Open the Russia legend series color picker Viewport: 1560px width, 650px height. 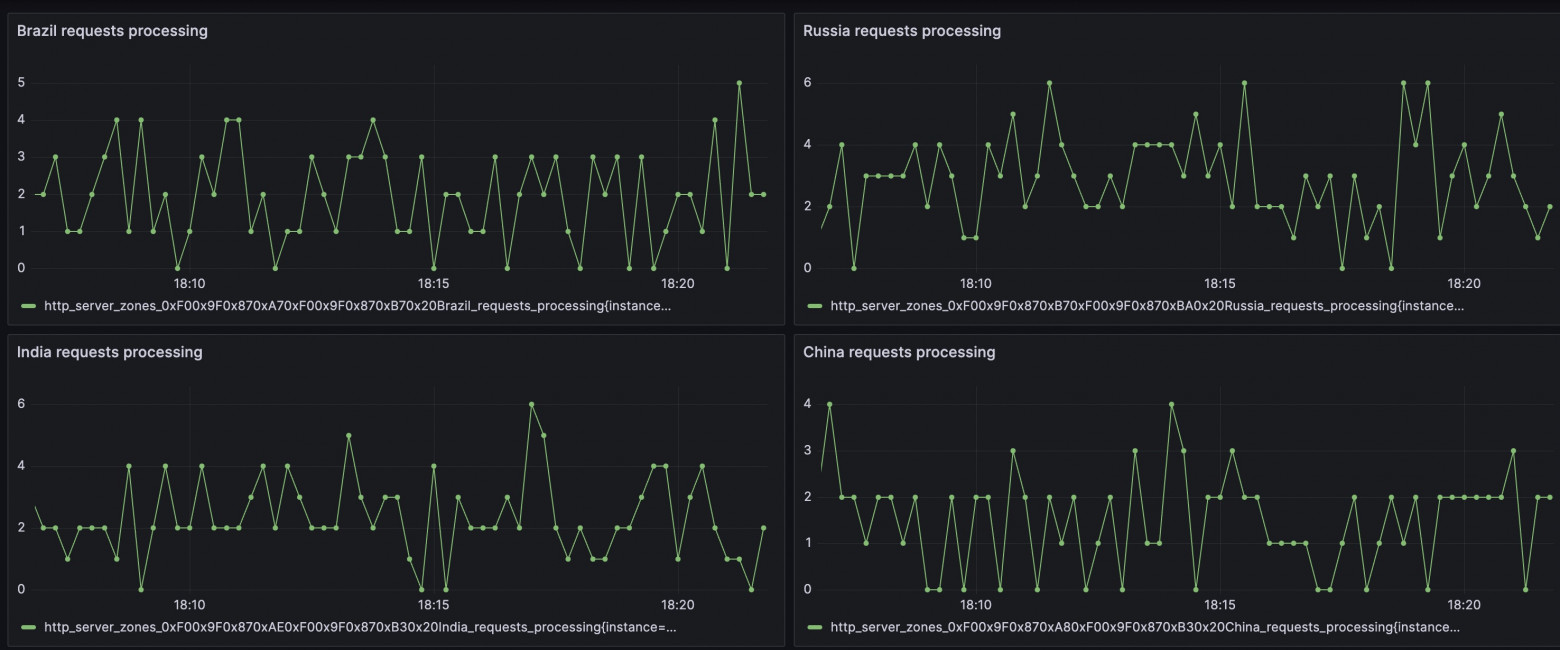(815, 306)
